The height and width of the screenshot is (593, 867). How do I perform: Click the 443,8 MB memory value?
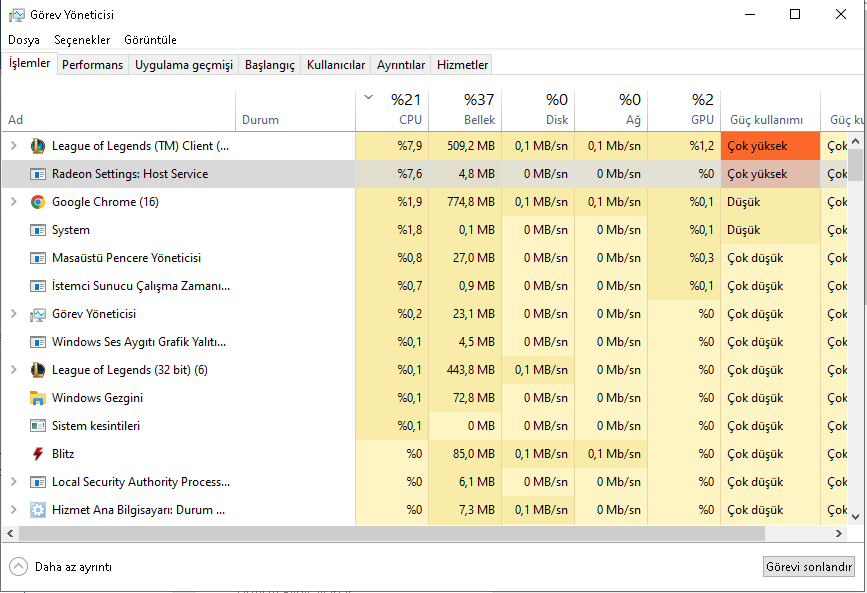click(471, 370)
